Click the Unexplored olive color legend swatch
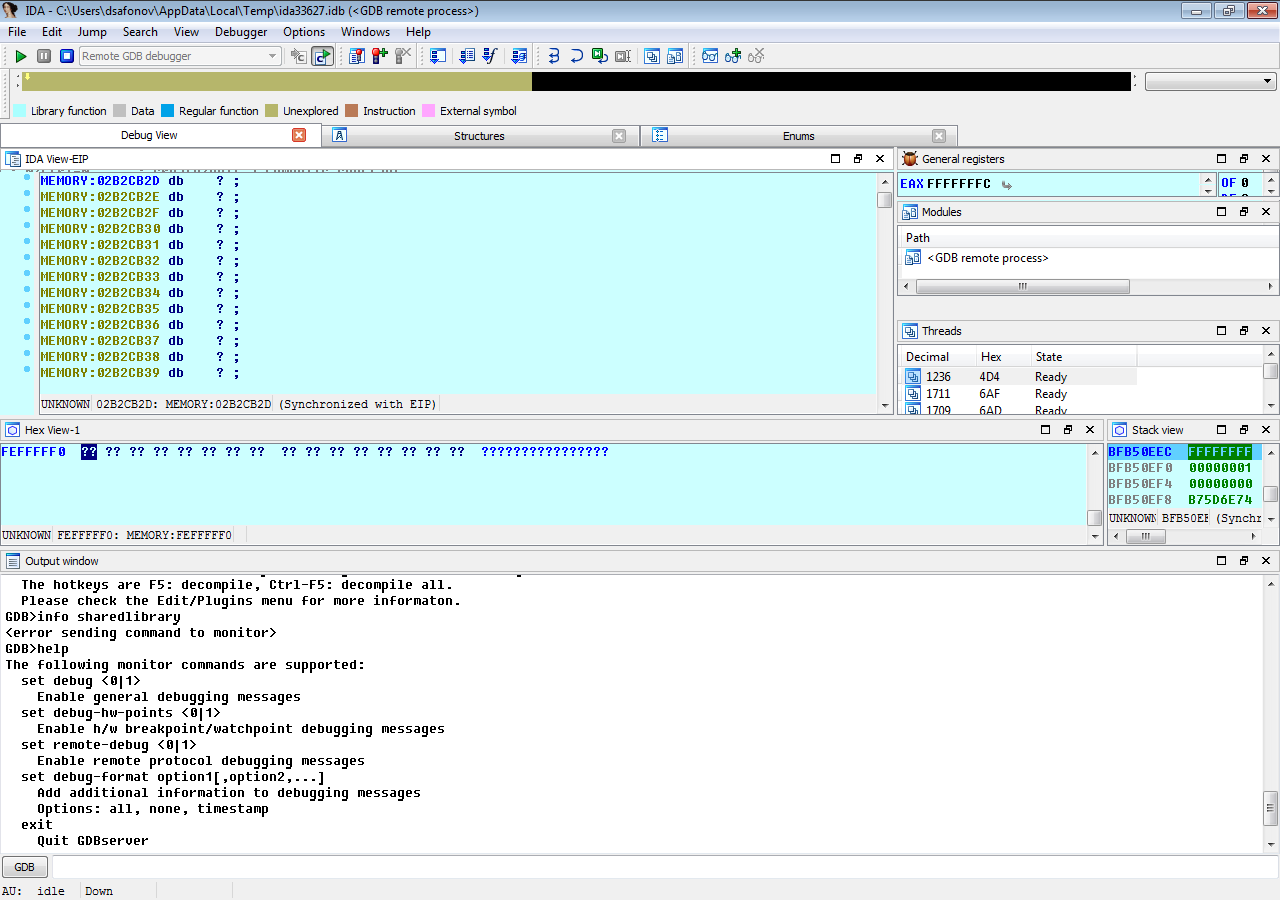The image size is (1280, 900). [x=270, y=111]
